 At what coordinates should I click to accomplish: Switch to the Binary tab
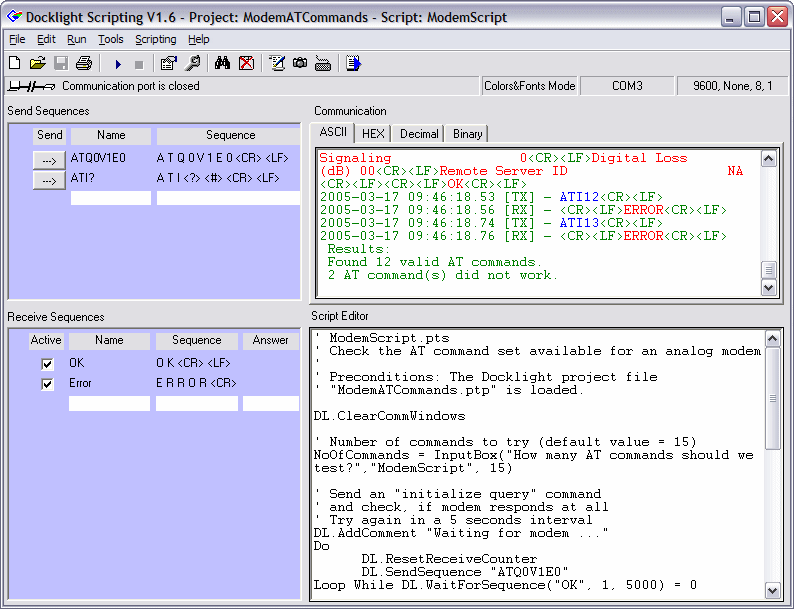(x=467, y=134)
